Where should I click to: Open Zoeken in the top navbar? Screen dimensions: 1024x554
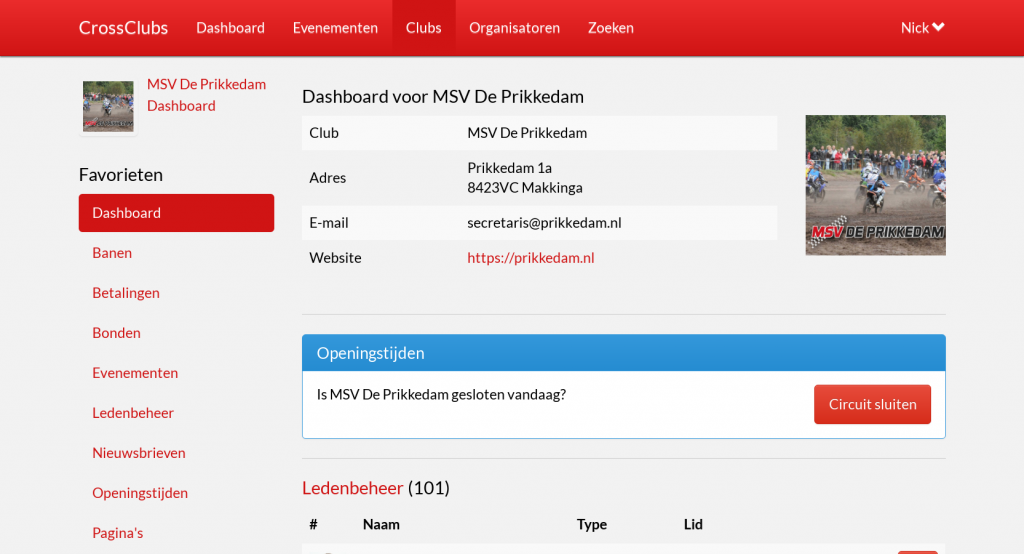tap(611, 28)
